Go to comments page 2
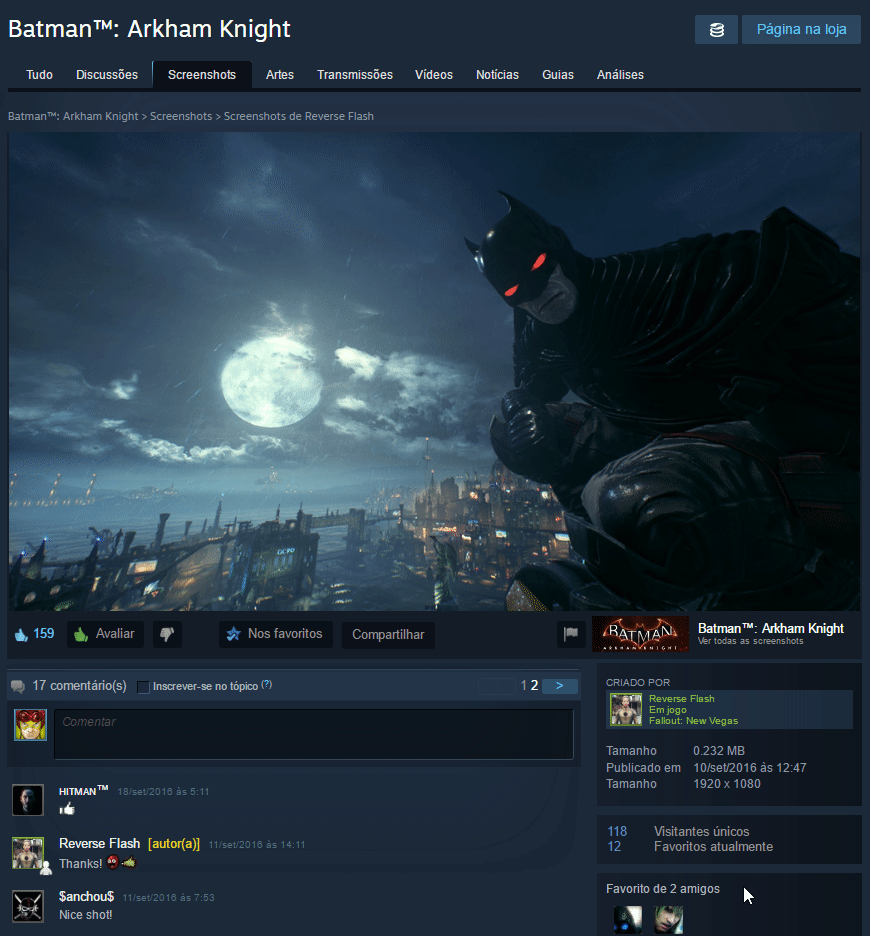The image size is (870, 936). [534, 685]
